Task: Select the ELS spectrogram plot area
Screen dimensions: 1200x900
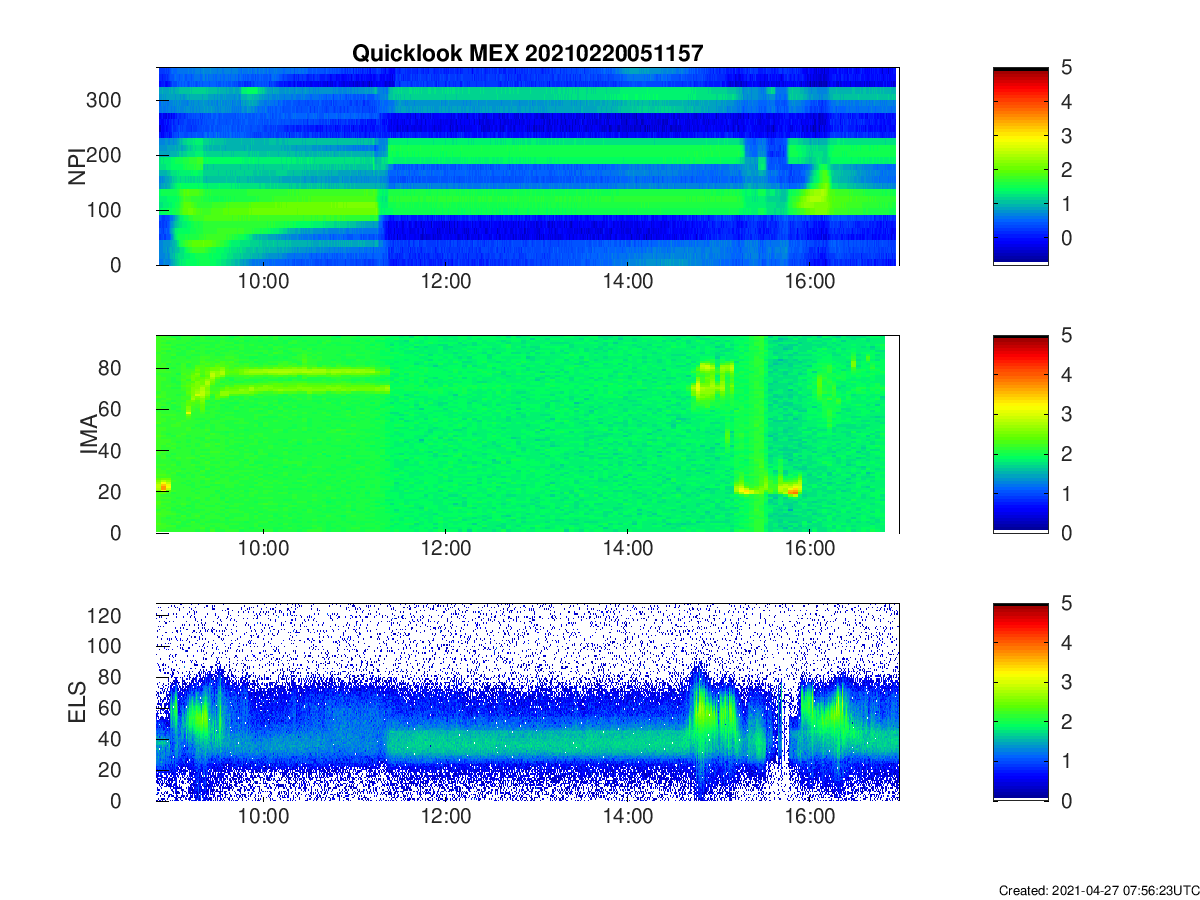Action: coord(527,702)
